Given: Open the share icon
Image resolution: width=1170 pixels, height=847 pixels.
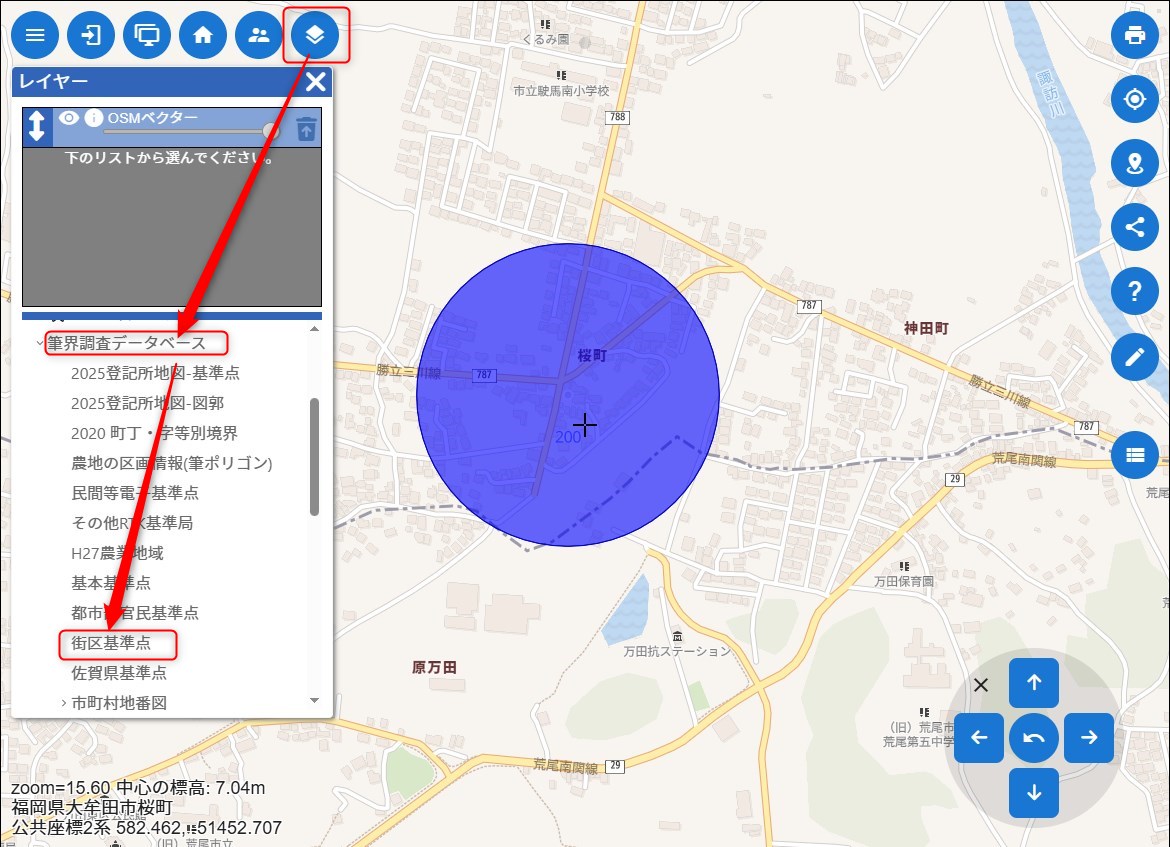Looking at the screenshot, I should 1134,226.
